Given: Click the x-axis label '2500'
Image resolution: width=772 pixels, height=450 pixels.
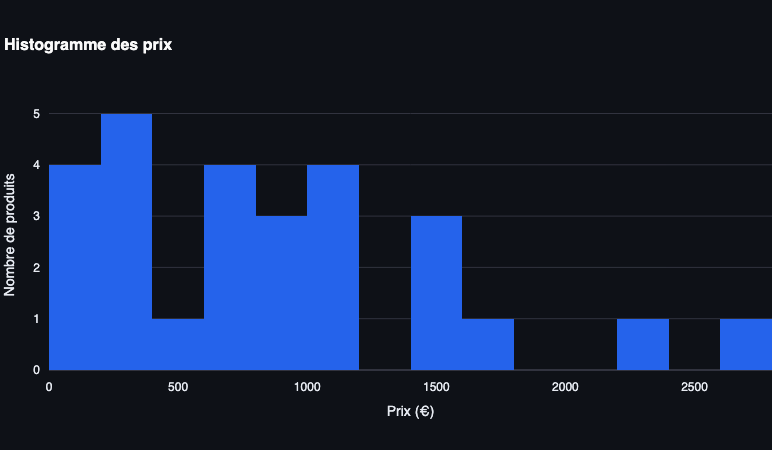Looking at the screenshot, I should [x=694, y=387].
